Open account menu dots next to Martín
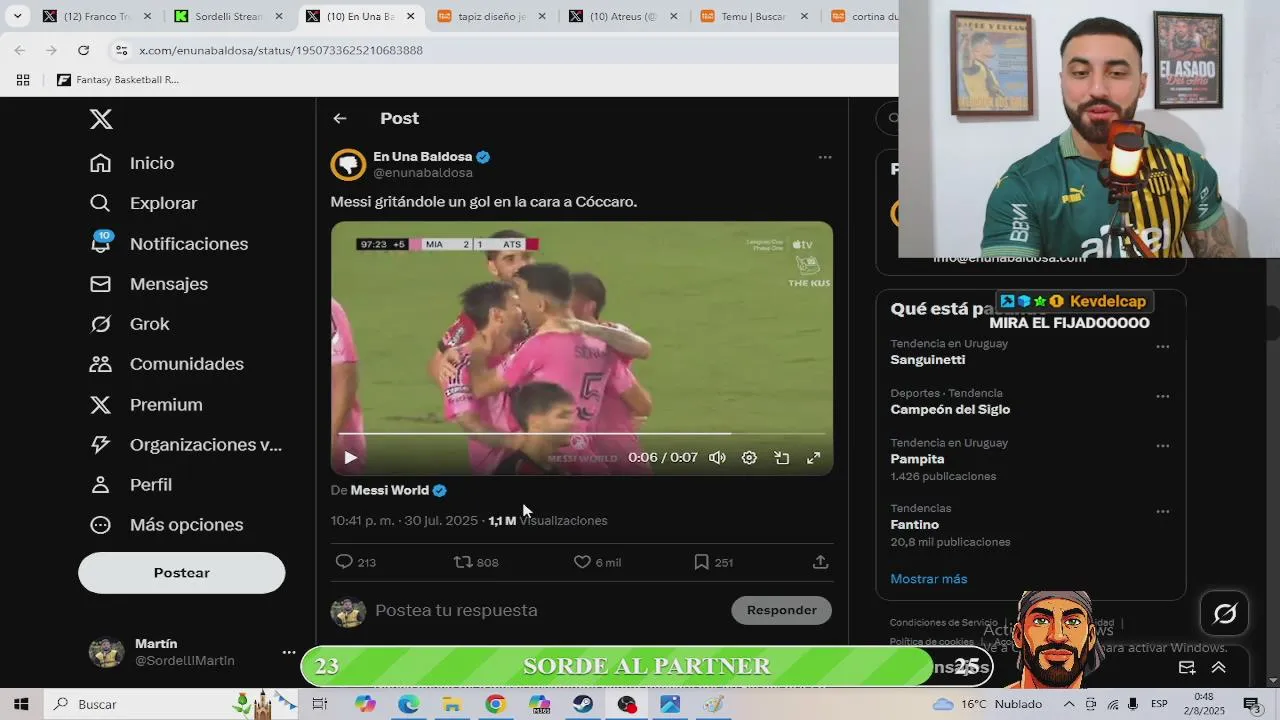 click(x=289, y=652)
